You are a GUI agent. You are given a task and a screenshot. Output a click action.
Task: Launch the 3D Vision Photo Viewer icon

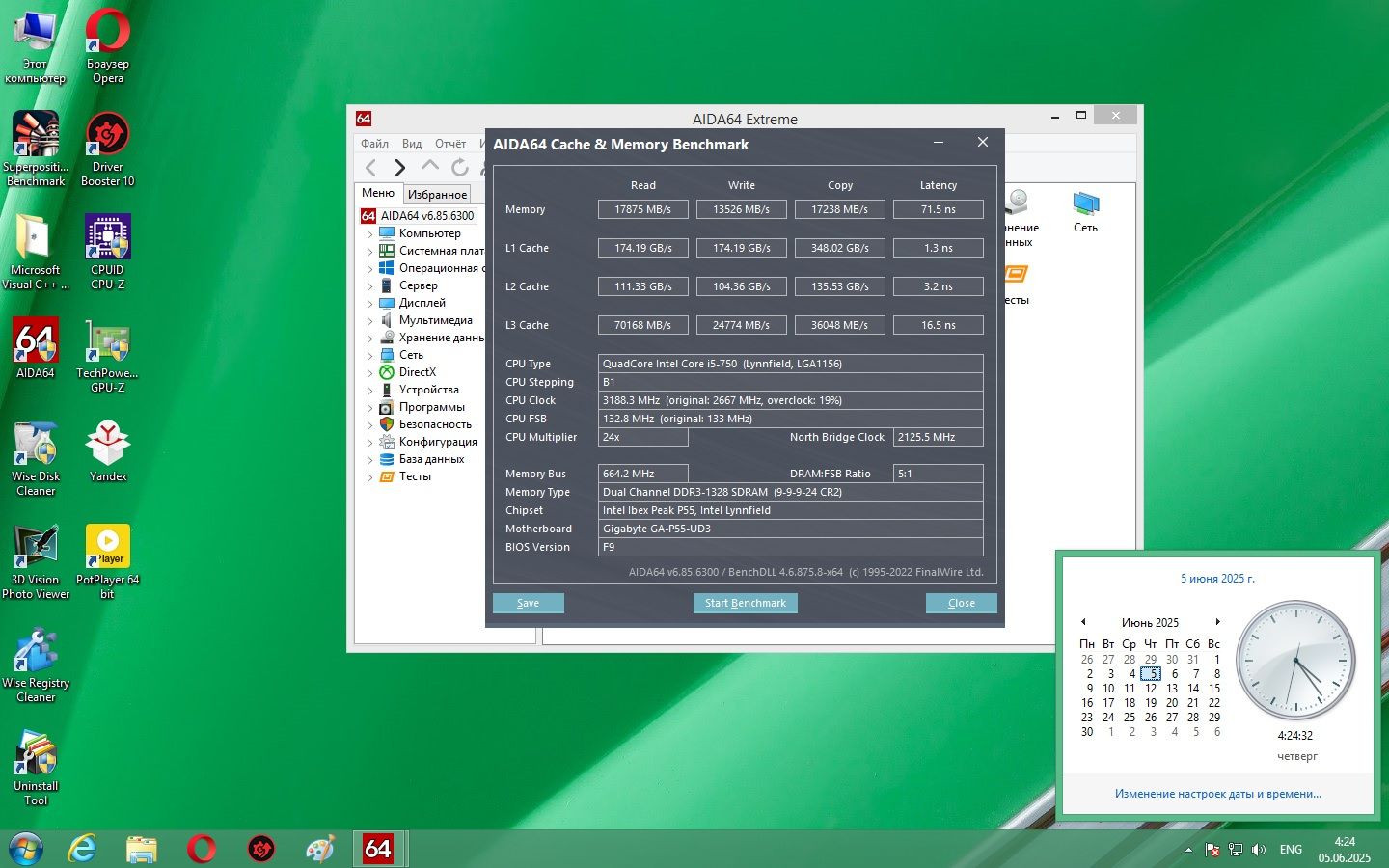[x=36, y=562]
